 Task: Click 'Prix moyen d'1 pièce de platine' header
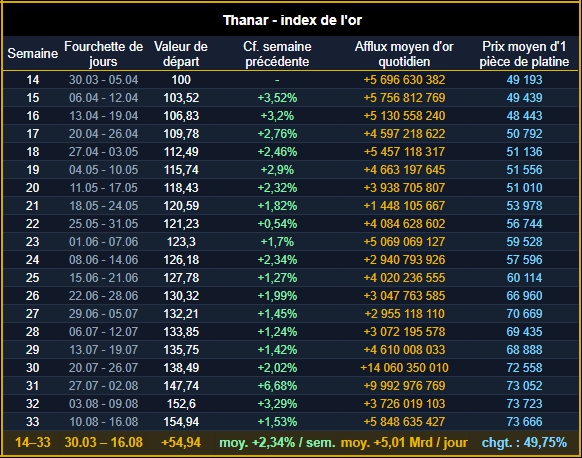pos(524,54)
